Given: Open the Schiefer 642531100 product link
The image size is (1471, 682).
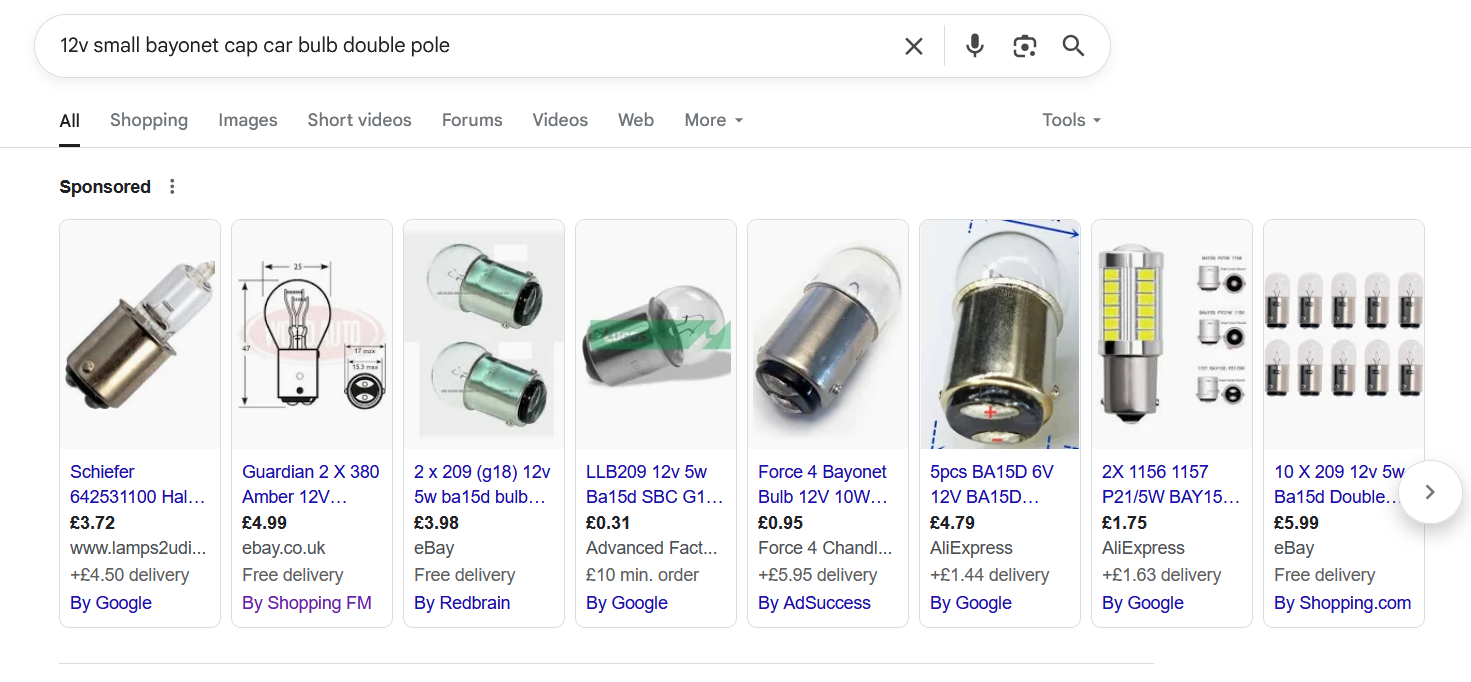Looking at the screenshot, I should pos(138,484).
